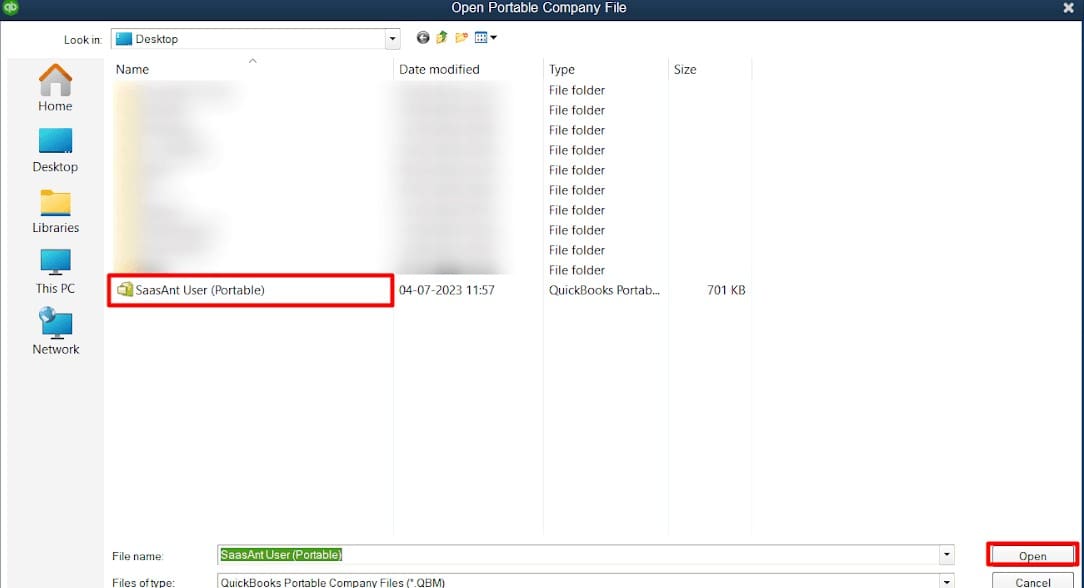Screen dimensions: 1084x588
Task: Click the File name input field
Action: tap(578, 555)
